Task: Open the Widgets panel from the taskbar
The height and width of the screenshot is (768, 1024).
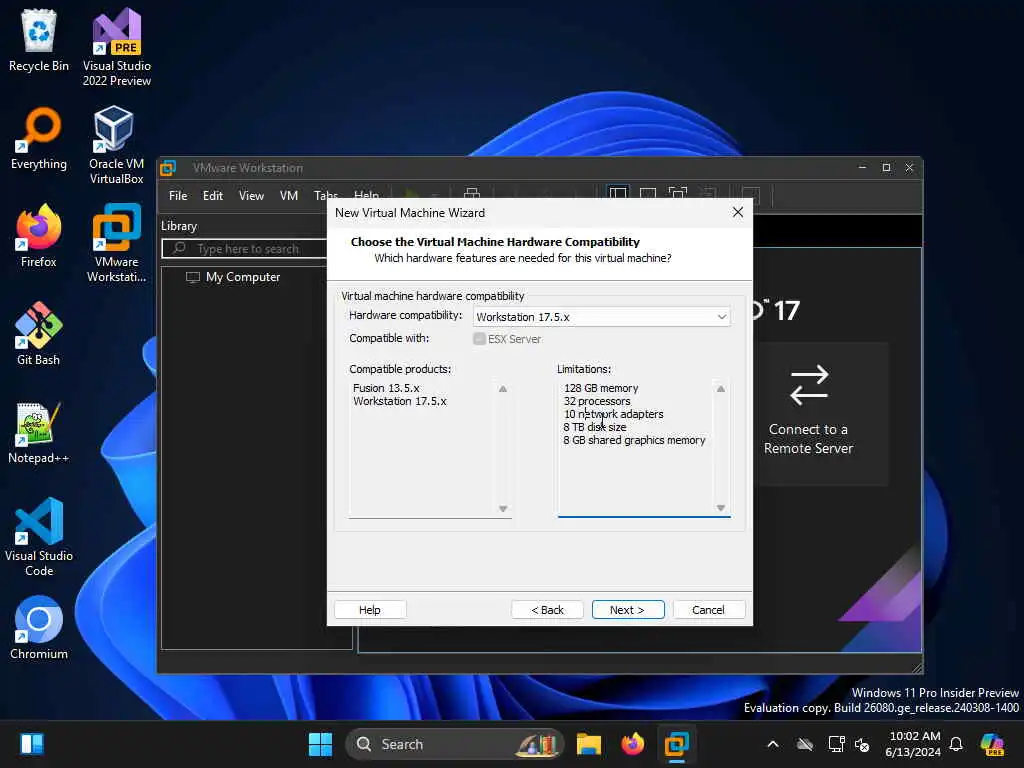Action: click(x=31, y=744)
